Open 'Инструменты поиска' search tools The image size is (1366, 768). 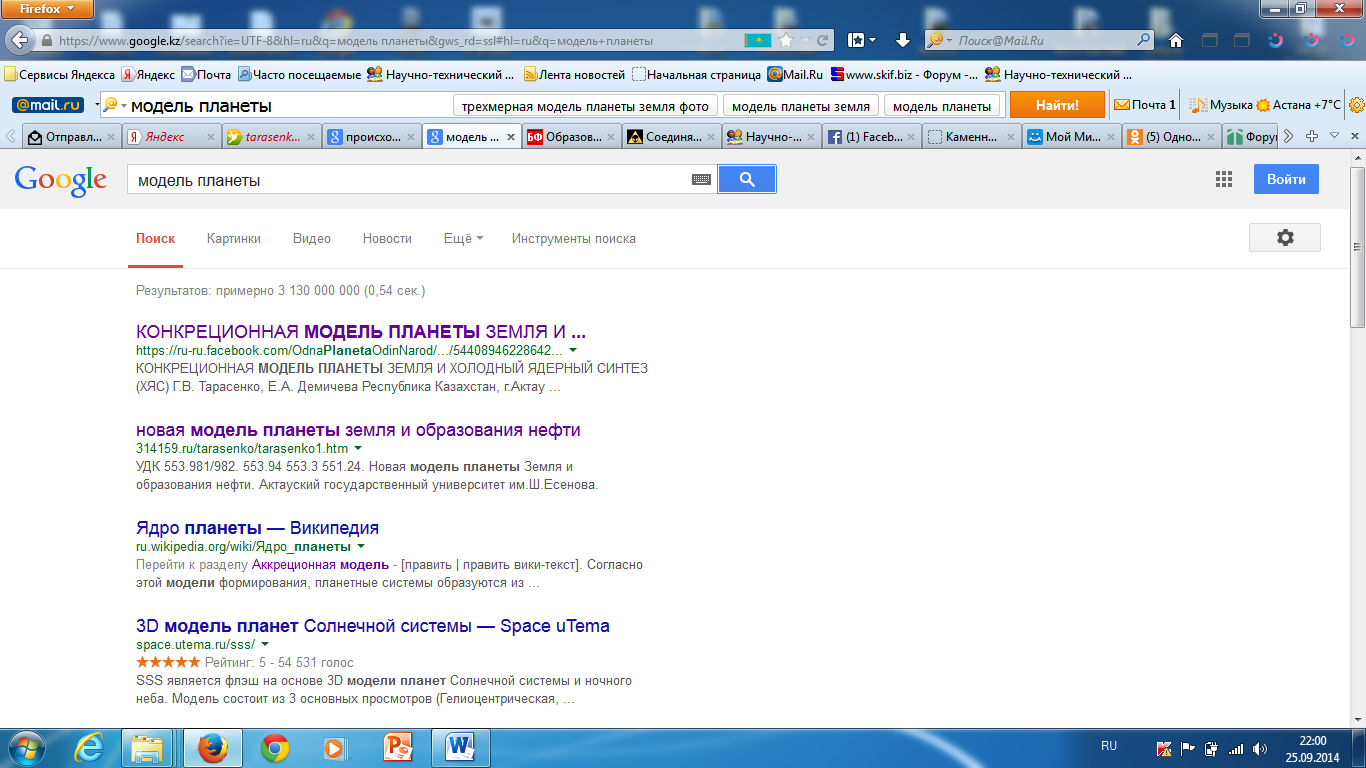pyautogui.click(x=574, y=239)
